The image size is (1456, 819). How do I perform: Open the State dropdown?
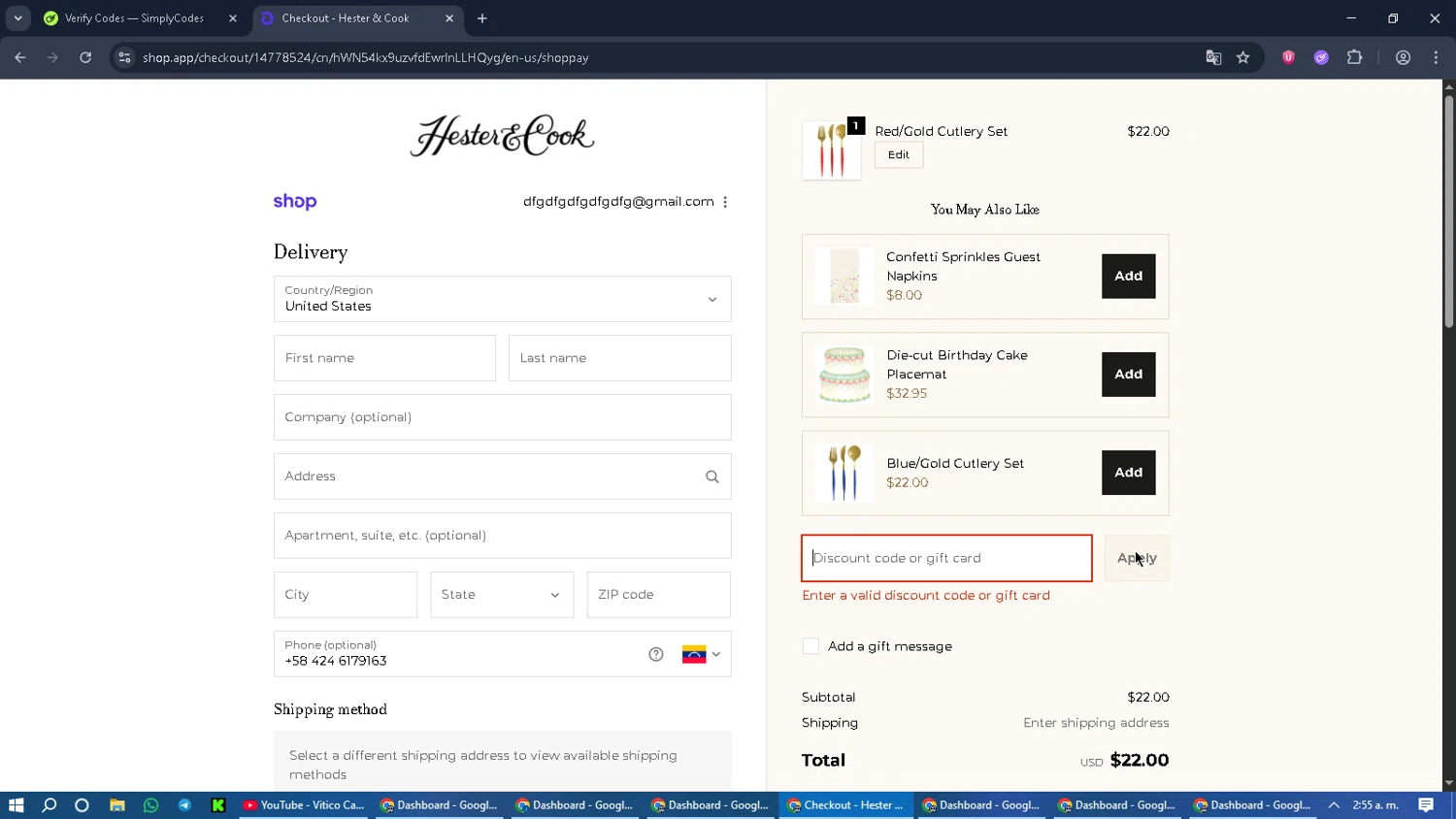[502, 595]
